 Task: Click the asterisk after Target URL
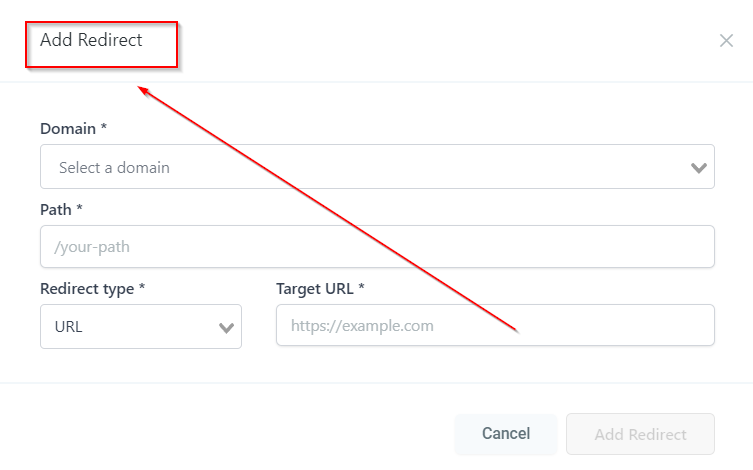362,288
